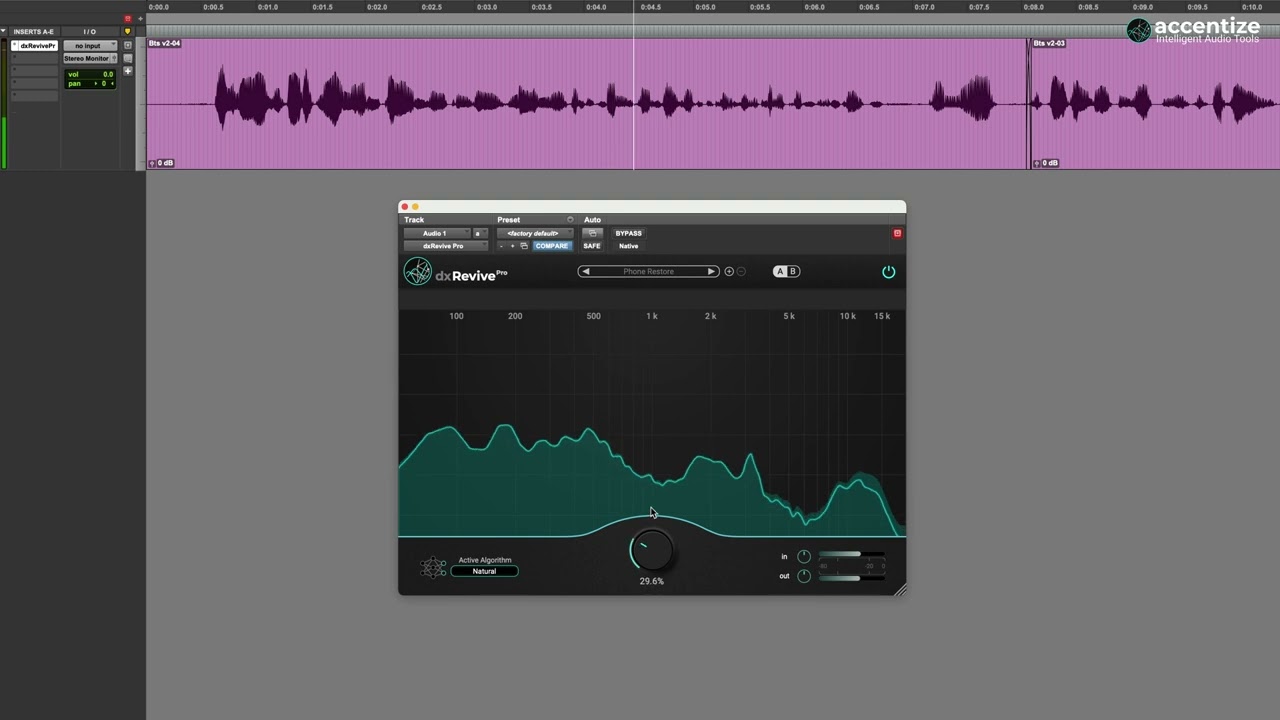
Task: Click the square icon beside no input
Action: pos(127,45)
